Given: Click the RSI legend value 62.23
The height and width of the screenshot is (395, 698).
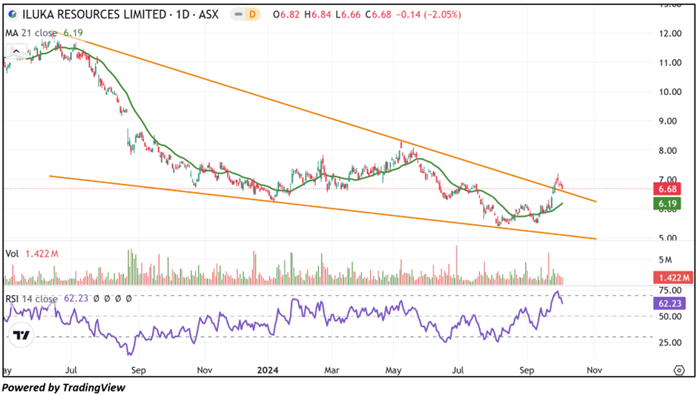Looking at the screenshot, I should coord(76,298).
